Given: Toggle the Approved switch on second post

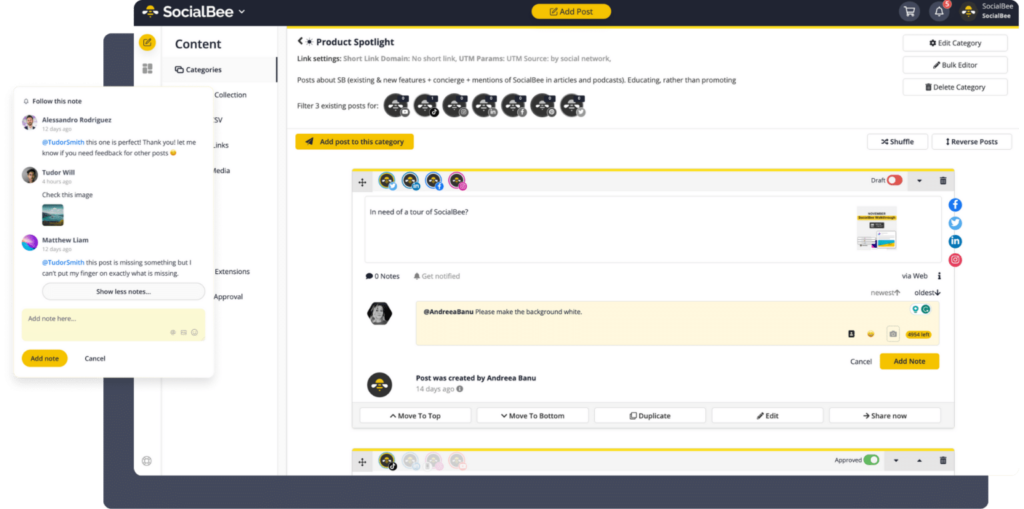Looking at the screenshot, I should (871, 460).
